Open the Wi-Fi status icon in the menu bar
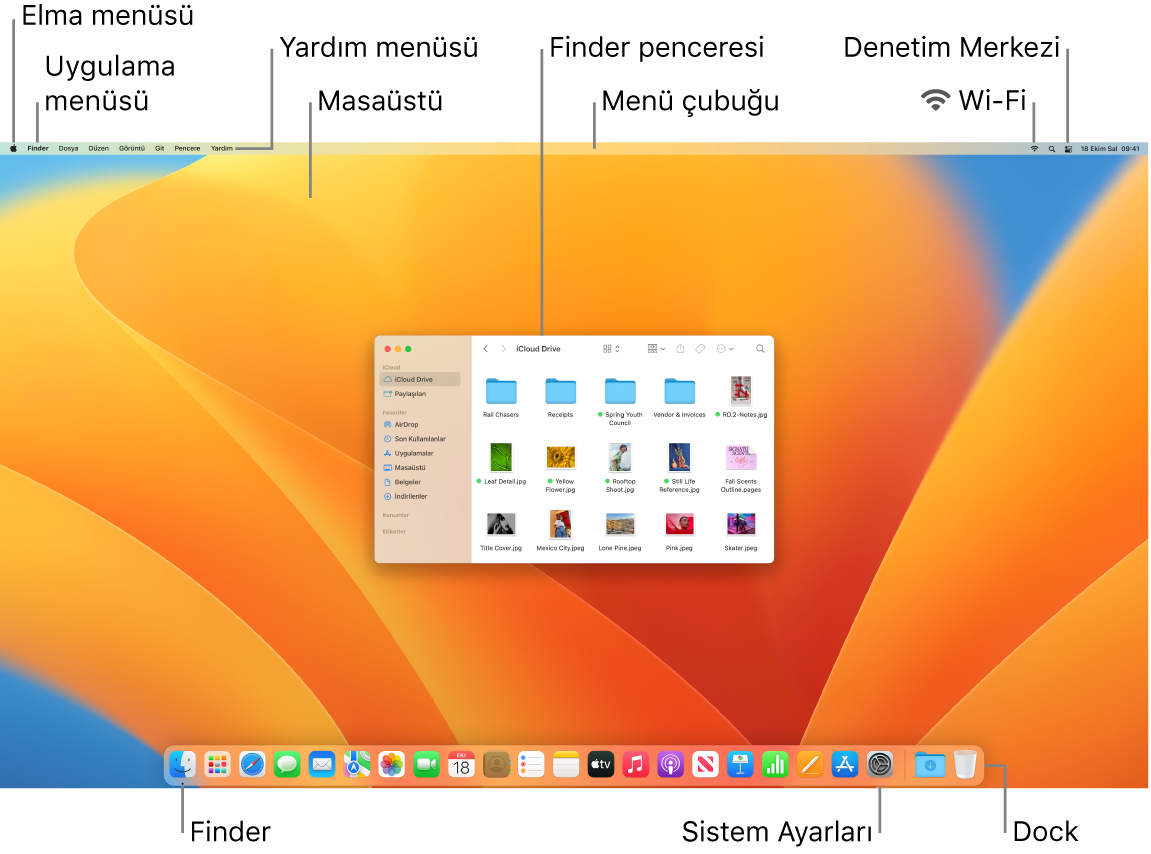Screen dimensions: 1151x854 click(1034, 147)
